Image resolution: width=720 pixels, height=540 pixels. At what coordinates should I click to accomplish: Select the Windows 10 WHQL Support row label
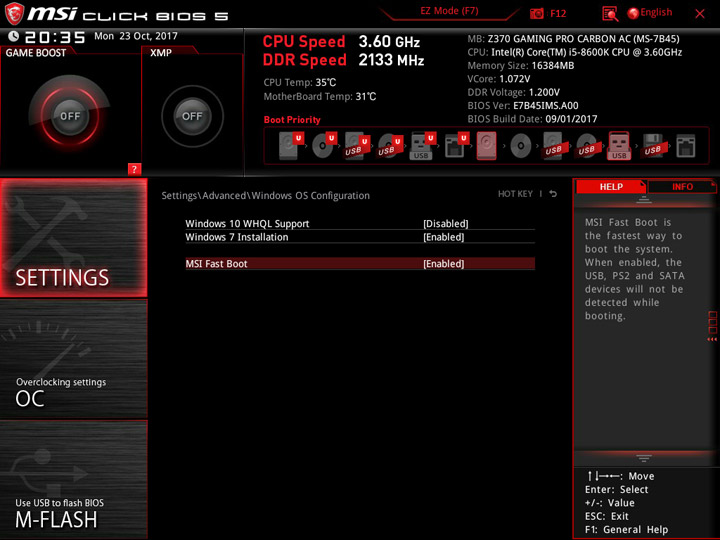tap(247, 224)
